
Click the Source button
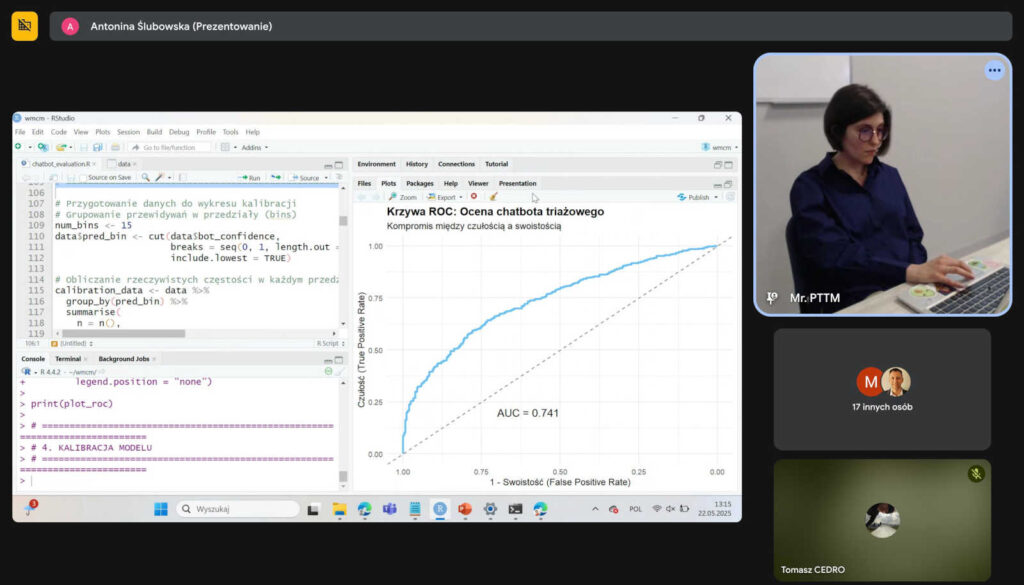pyautogui.click(x=306, y=178)
